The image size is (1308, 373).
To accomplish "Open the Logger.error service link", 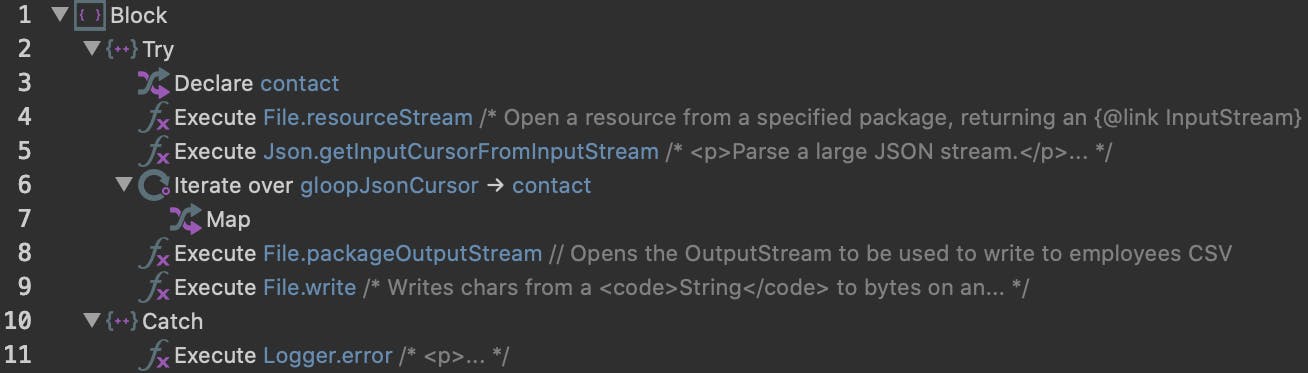I will [328, 356].
